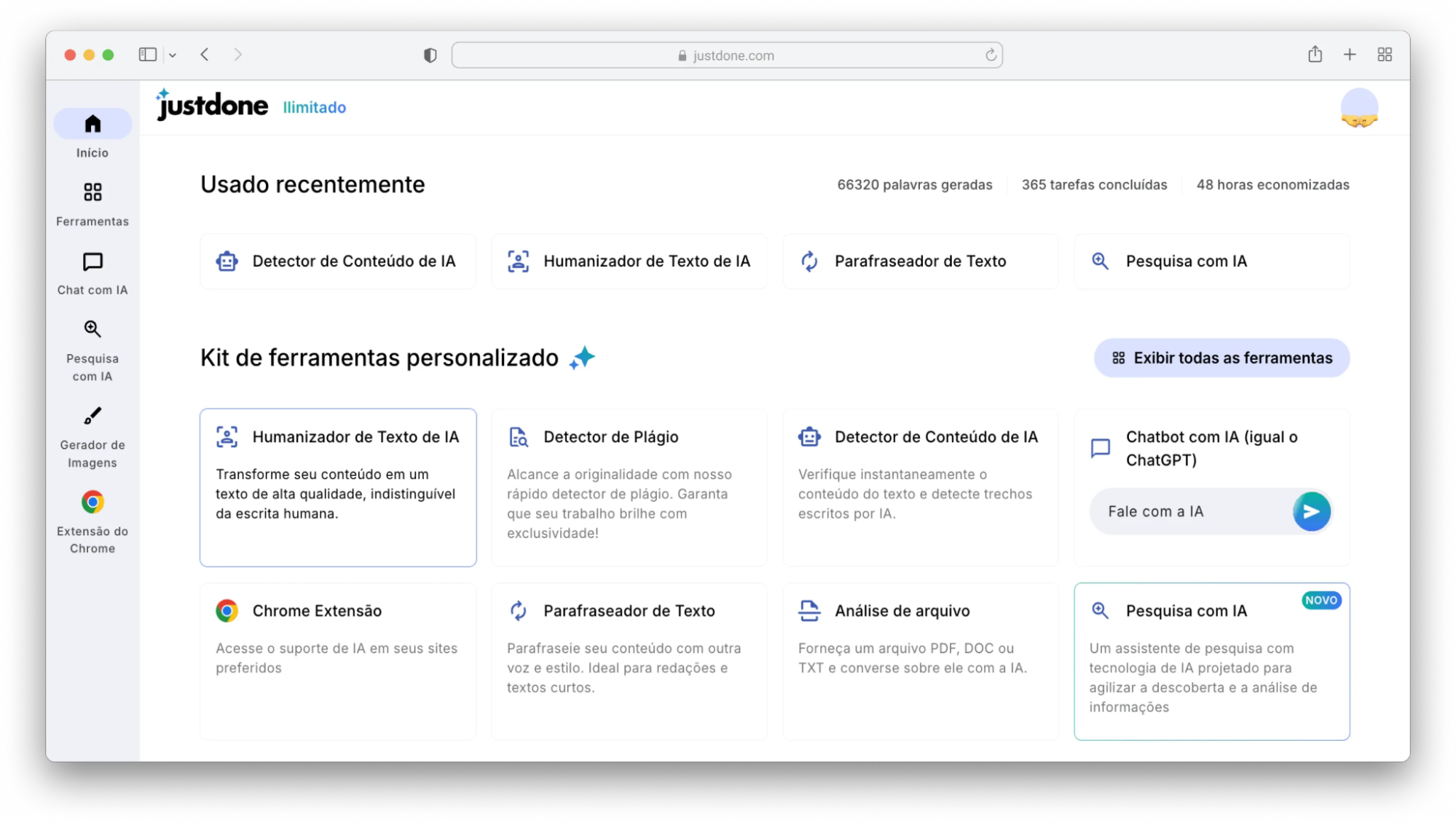Image resolution: width=1456 pixels, height=823 pixels.
Task: Click Exibir todas as ferramentas button
Action: click(1221, 358)
